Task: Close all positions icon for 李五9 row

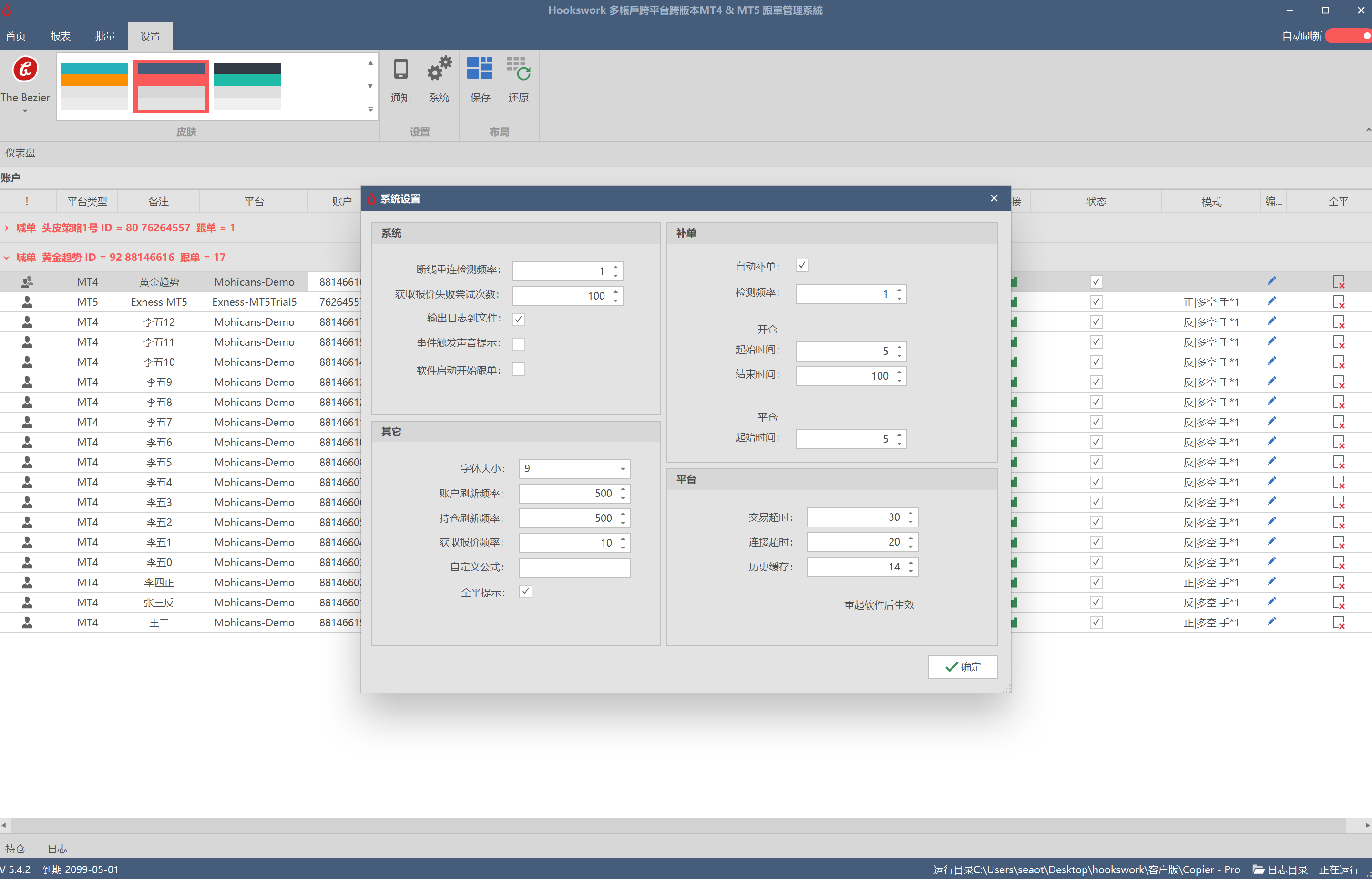Action: [1339, 382]
